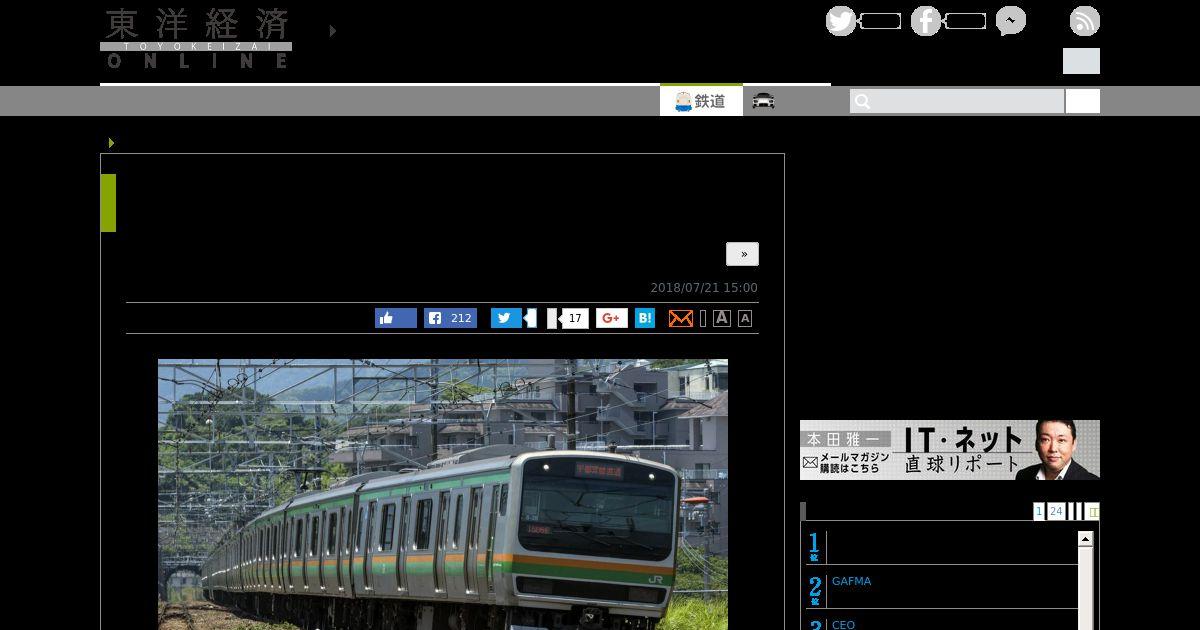Click the gray button below RSS icon
The image size is (1200, 630).
pos(1081,61)
